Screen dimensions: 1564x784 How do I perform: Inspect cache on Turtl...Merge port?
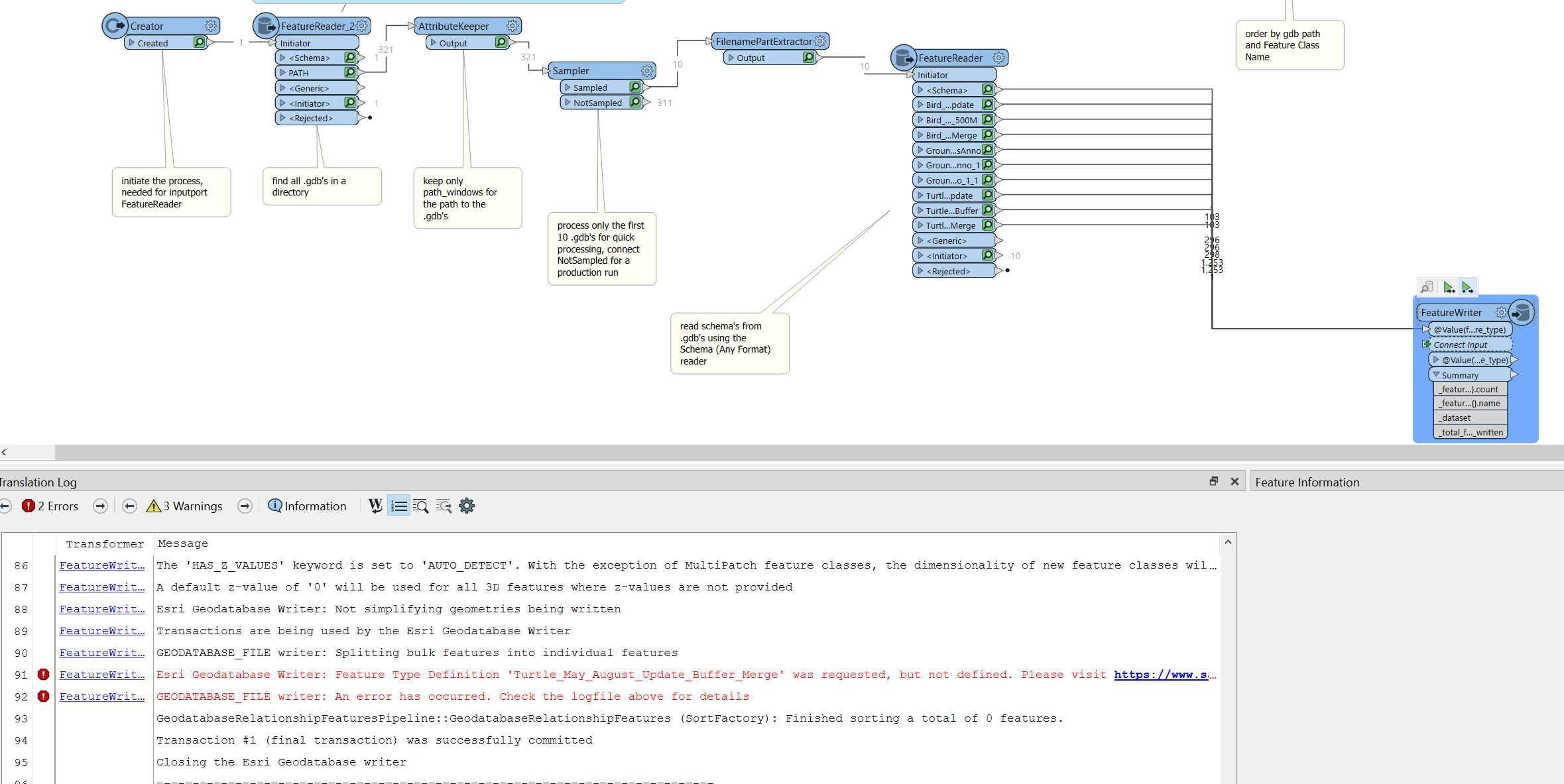click(x=988, y=225)
